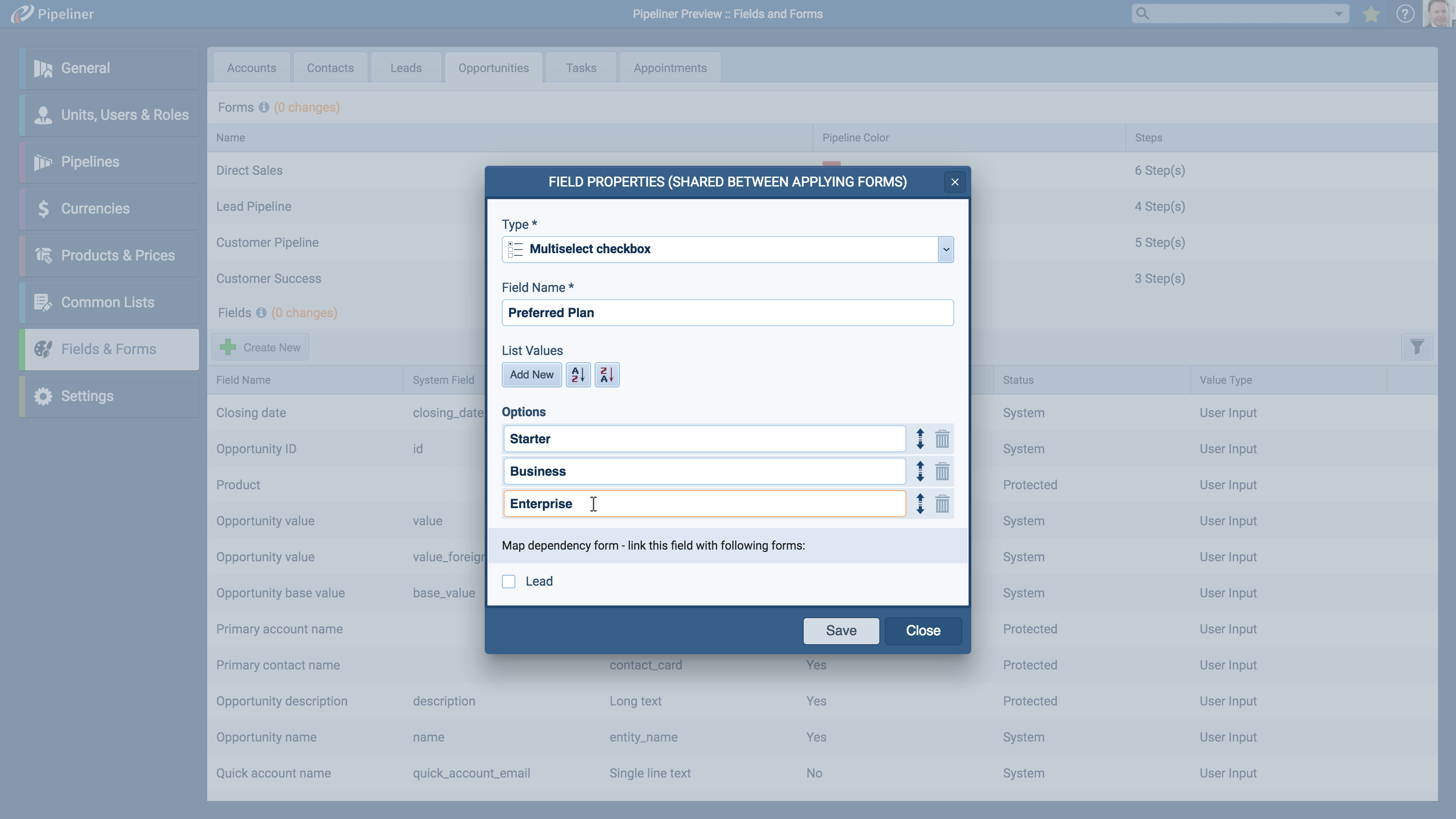Image resolution: width=1456 pixels, height=819 pixels.
Task: Open the search box dropdown arrow
Action: 1338,14
